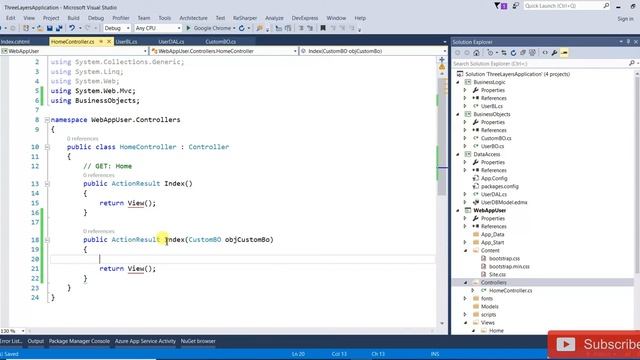Click the Sign in link

point(625,19)
